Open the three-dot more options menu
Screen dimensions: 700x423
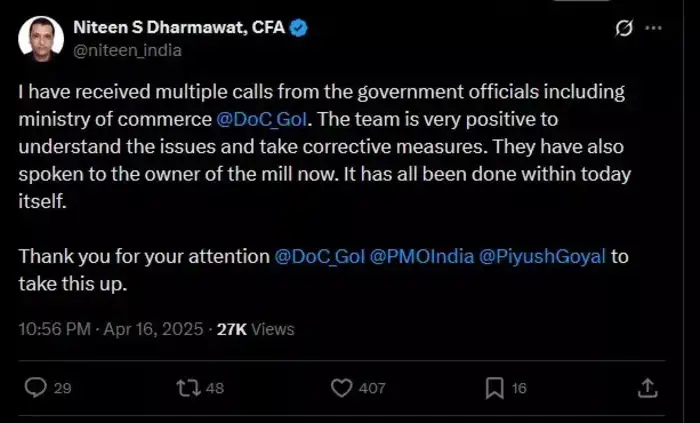coord(654,28)
